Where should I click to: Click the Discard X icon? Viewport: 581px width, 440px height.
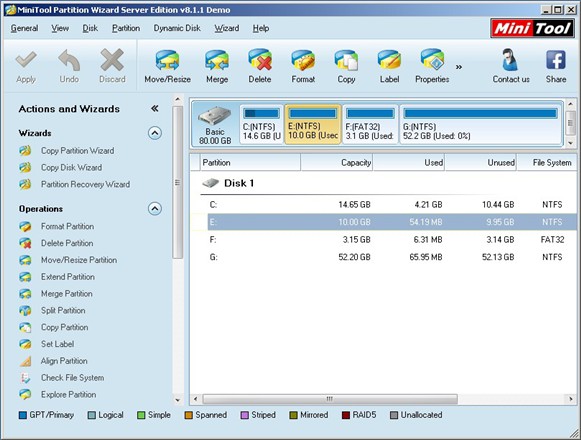(x=112, y=60)
